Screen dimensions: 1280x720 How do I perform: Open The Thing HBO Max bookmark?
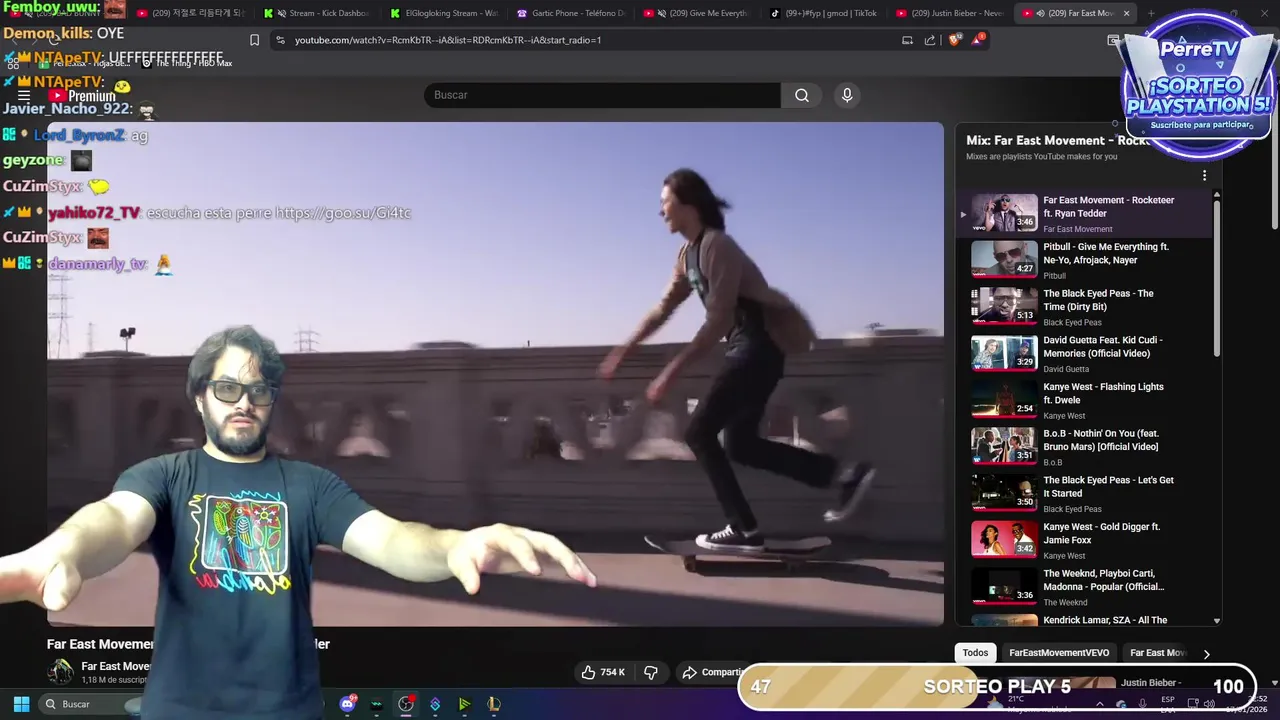tap(187, 63)
